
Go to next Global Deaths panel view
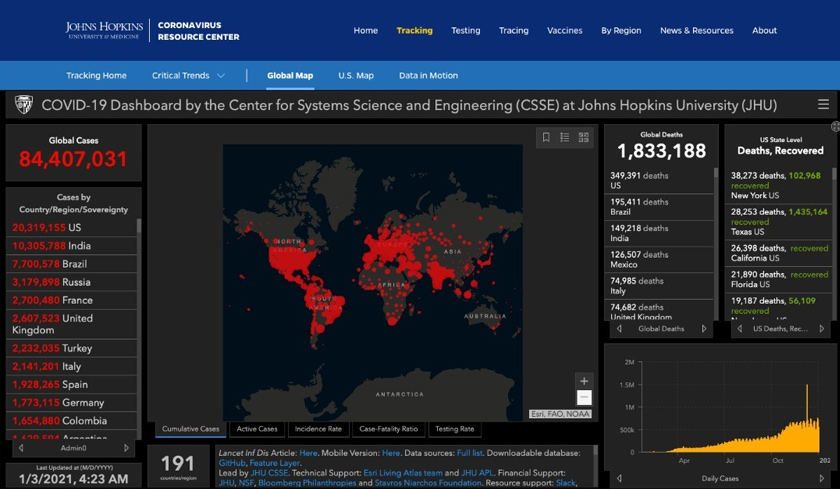[x=704, y=328]
